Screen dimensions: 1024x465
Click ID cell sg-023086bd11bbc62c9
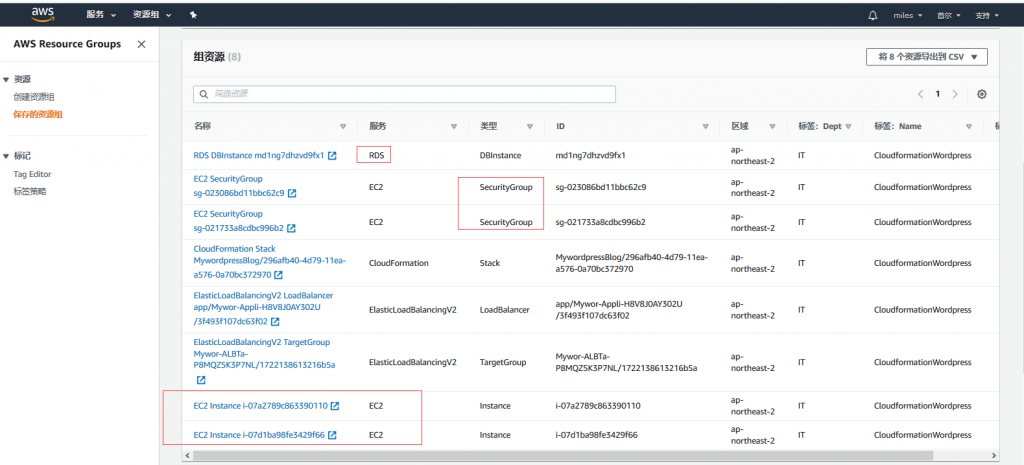click(x=600, y=187)
